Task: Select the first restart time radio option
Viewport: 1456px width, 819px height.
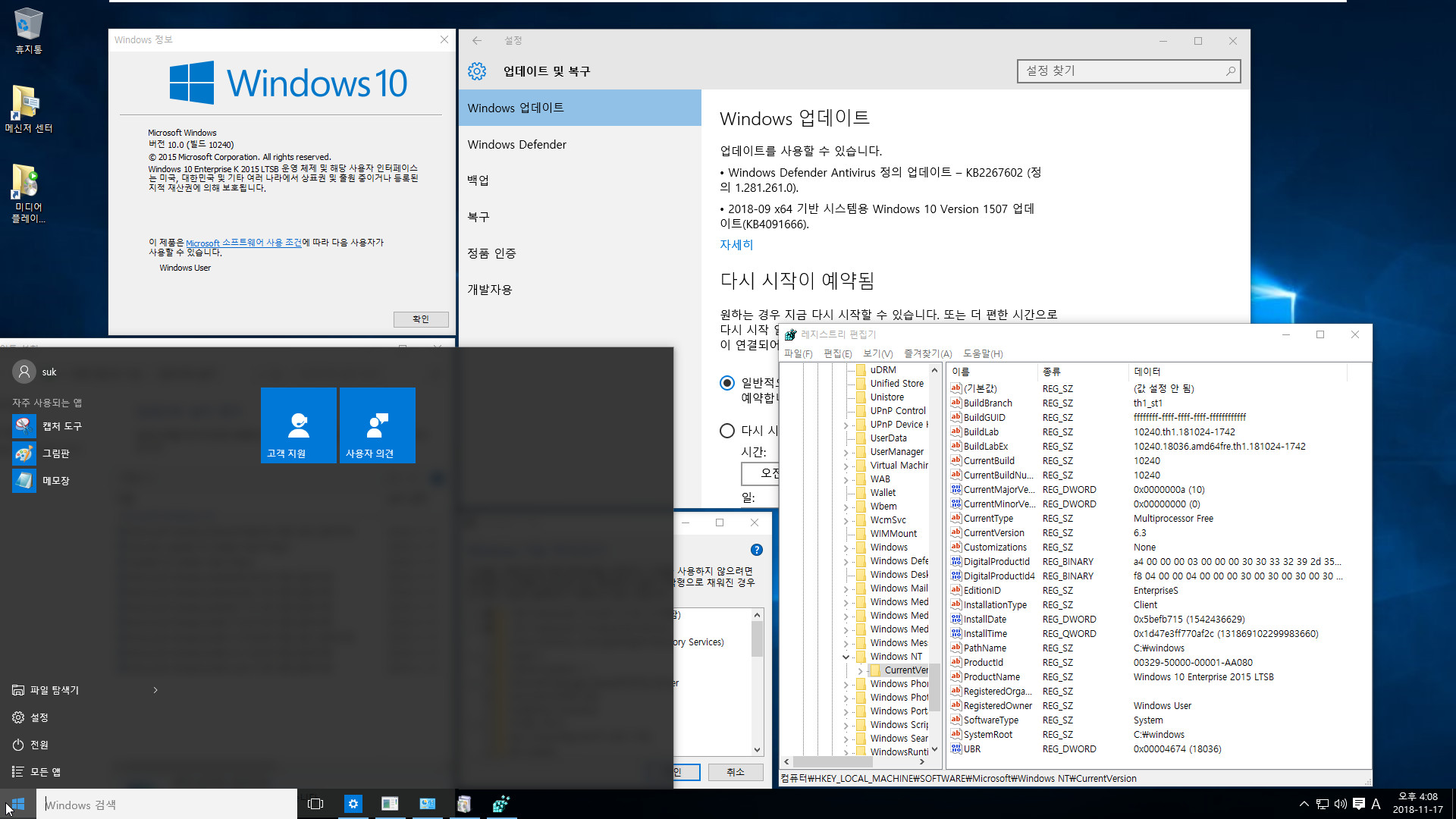Action: 727,383
